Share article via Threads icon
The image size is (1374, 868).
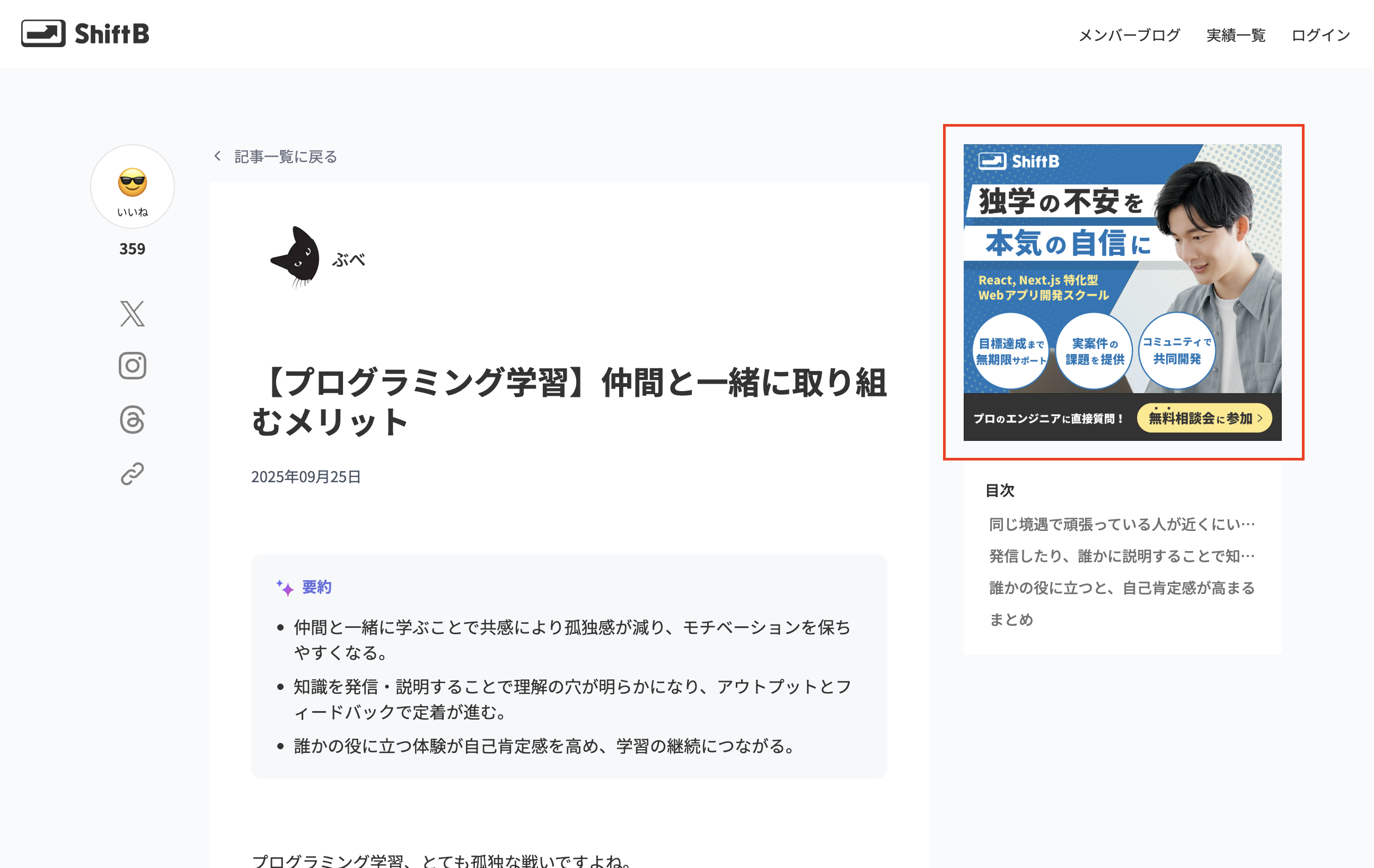(133, 420)
